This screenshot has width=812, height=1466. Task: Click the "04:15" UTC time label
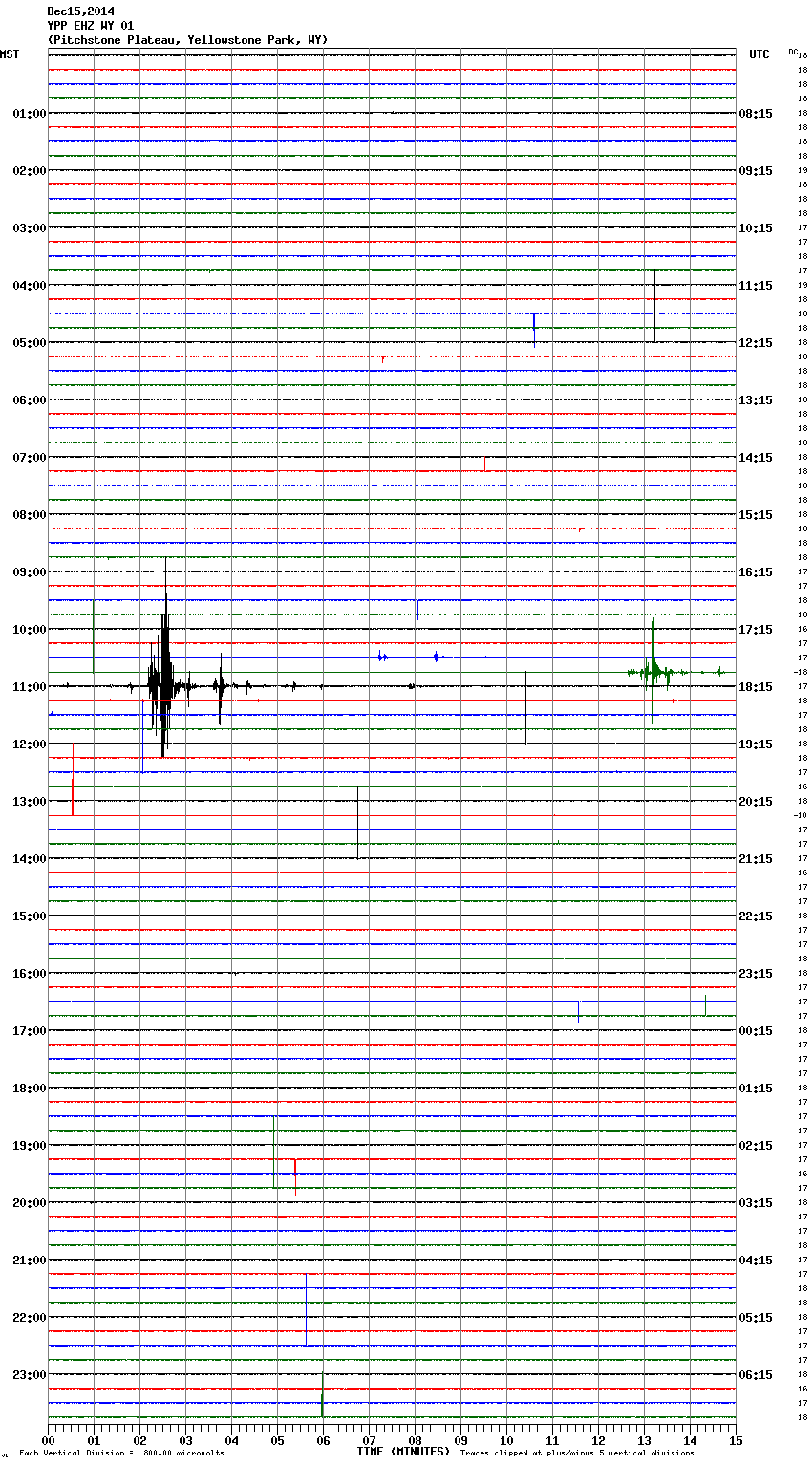[x=756, y=1261]
